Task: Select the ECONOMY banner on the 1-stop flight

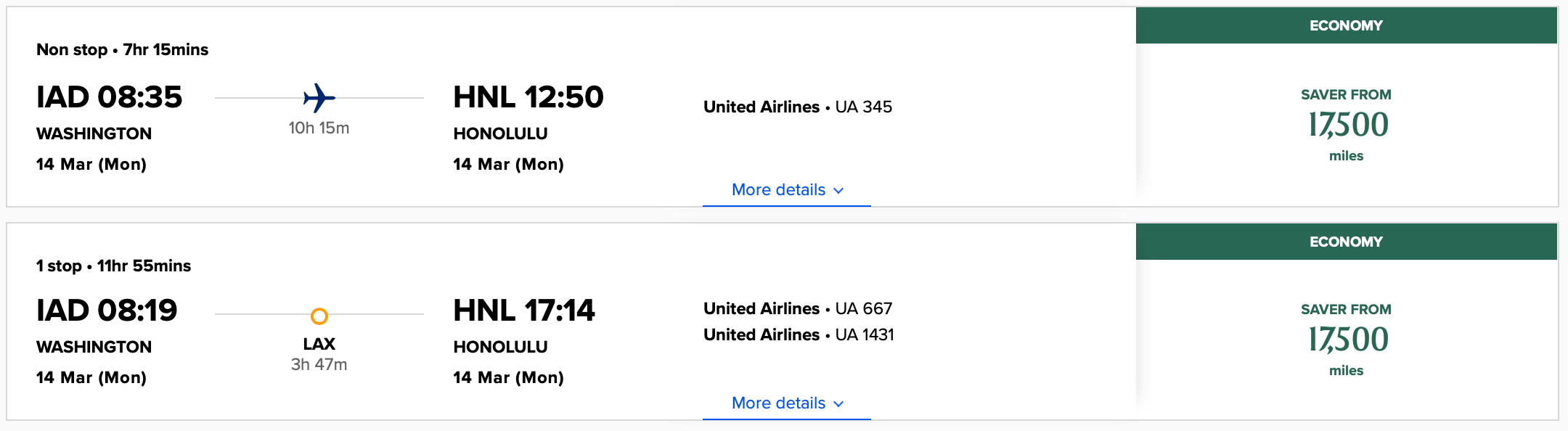Action: pyautogui.click(x=1347, y=241)
